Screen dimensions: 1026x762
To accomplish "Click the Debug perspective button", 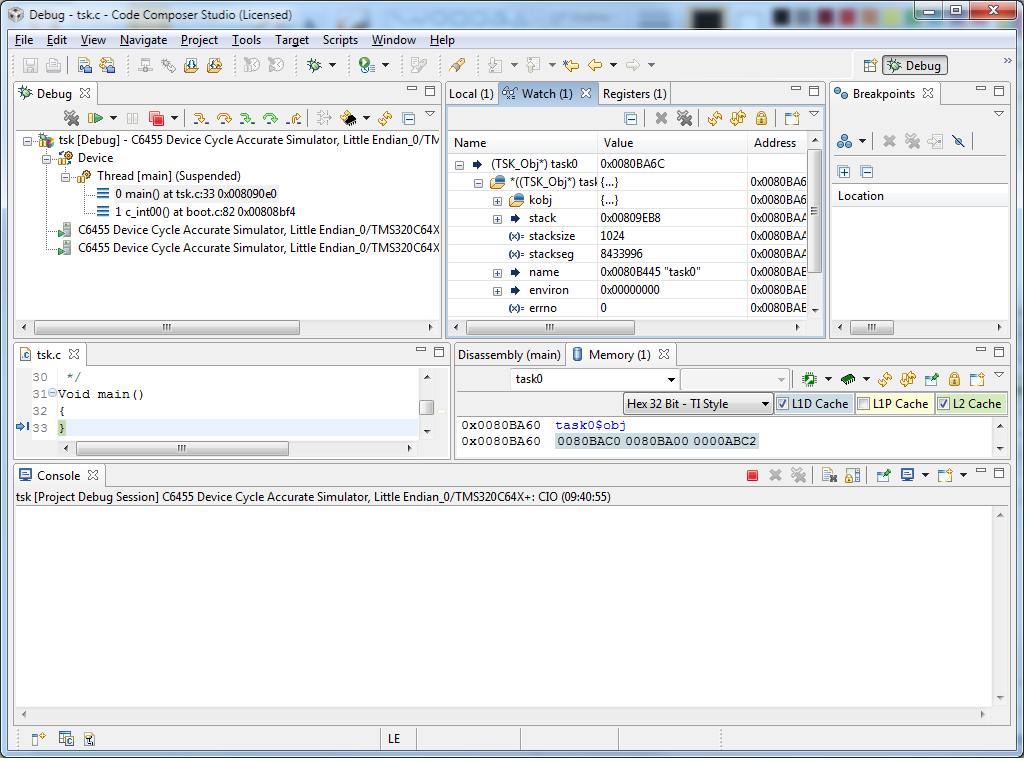I will [915, 65].
